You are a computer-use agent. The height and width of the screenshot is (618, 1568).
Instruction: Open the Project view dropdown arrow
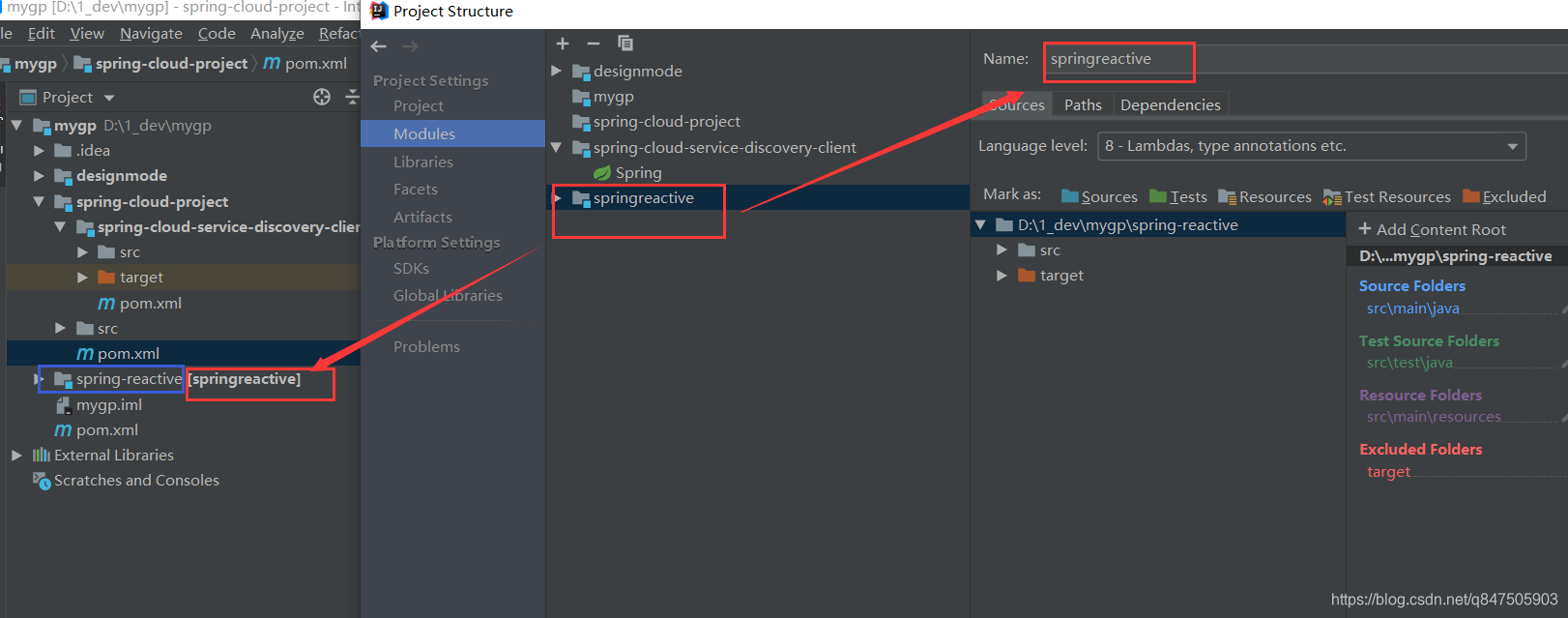pos(109,98)
